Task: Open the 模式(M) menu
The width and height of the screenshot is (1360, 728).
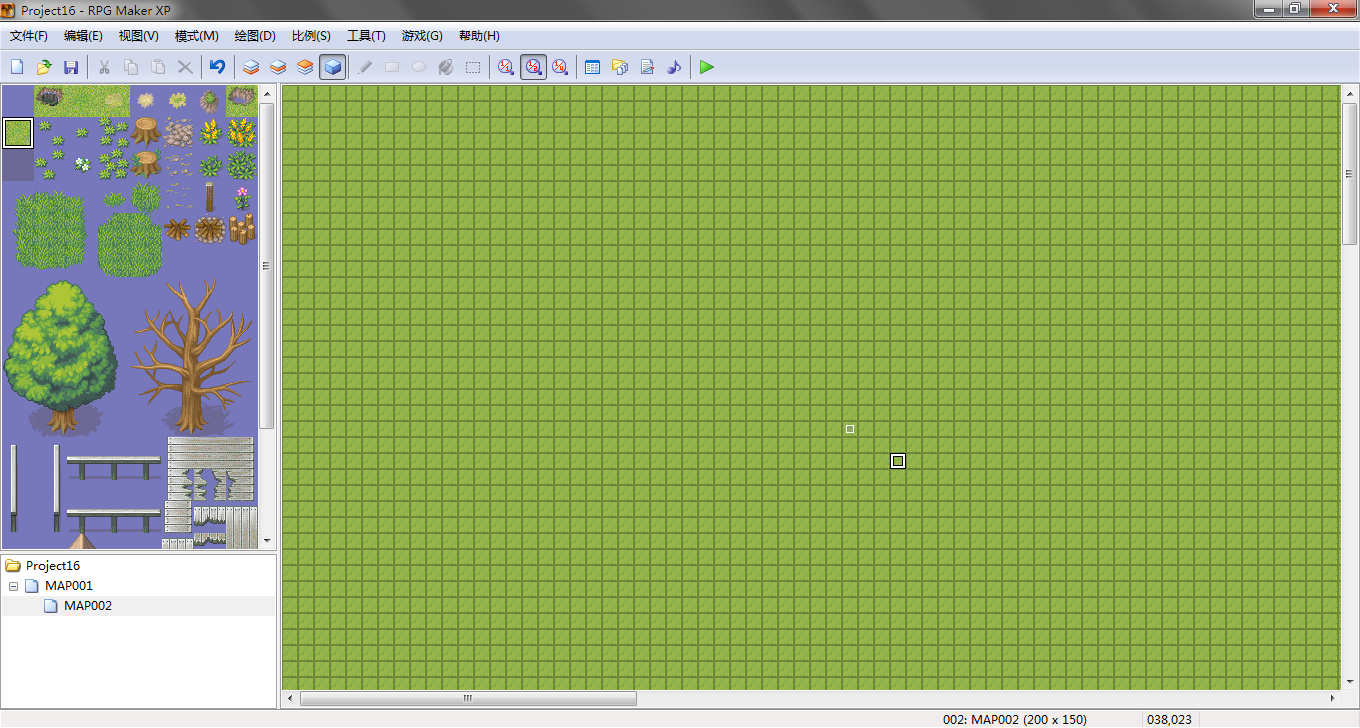Action: click(x=196, y=36)
